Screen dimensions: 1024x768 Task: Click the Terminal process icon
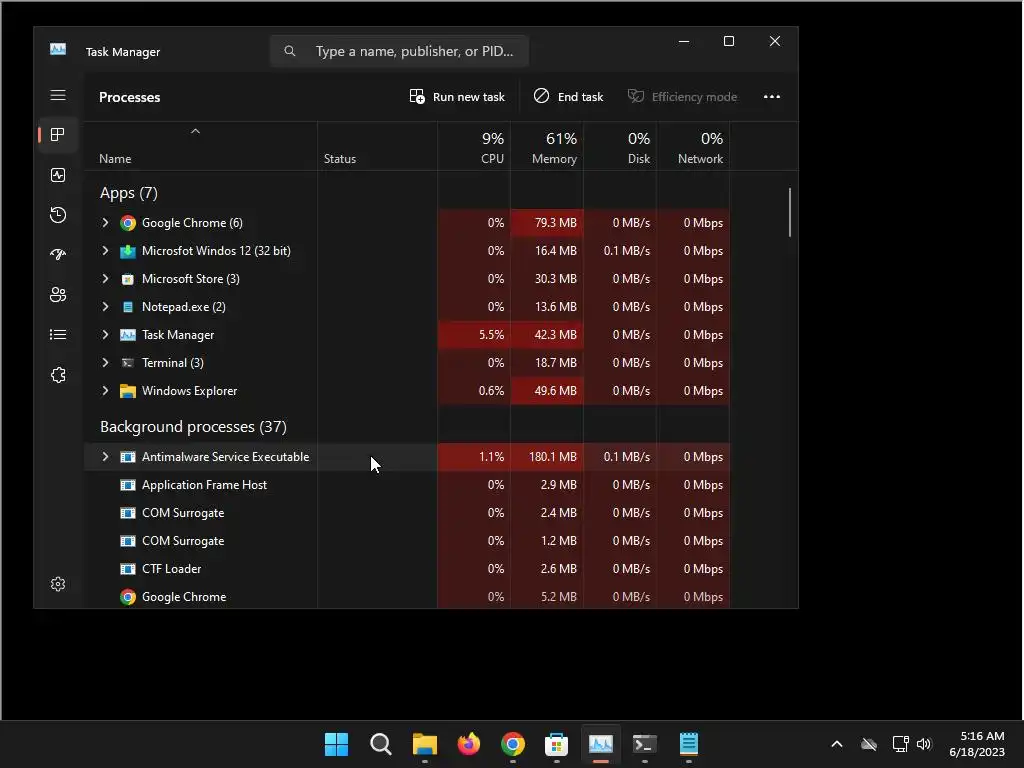tap(128, 363)
